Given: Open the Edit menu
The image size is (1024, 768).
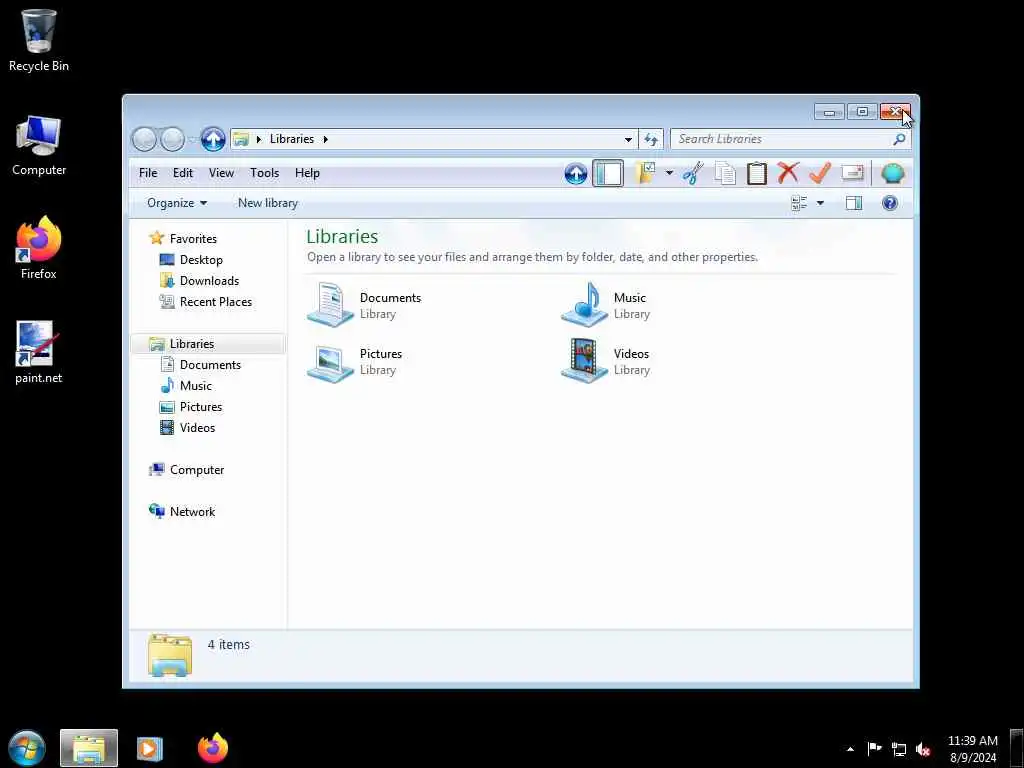Looking at the screenshot, I should point(183,173).
